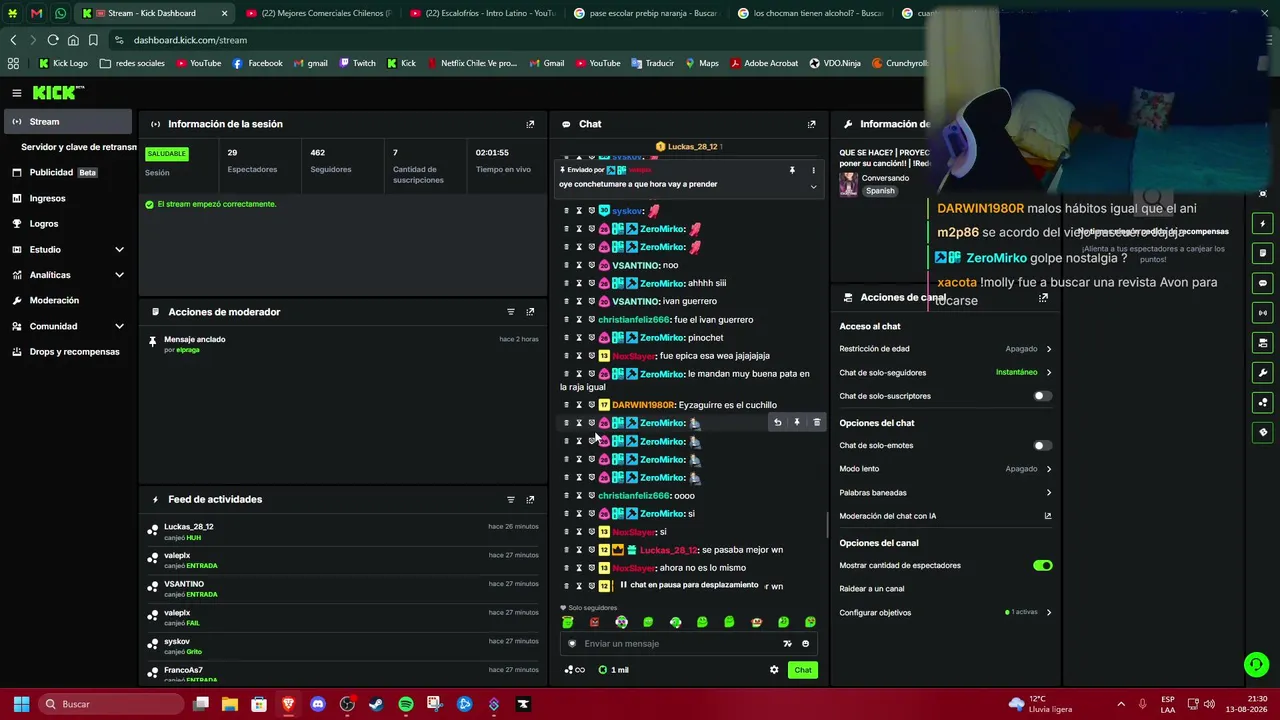1280x720 pixels.
Task: Open the Twitch bookmark
Action: point(358,63)
